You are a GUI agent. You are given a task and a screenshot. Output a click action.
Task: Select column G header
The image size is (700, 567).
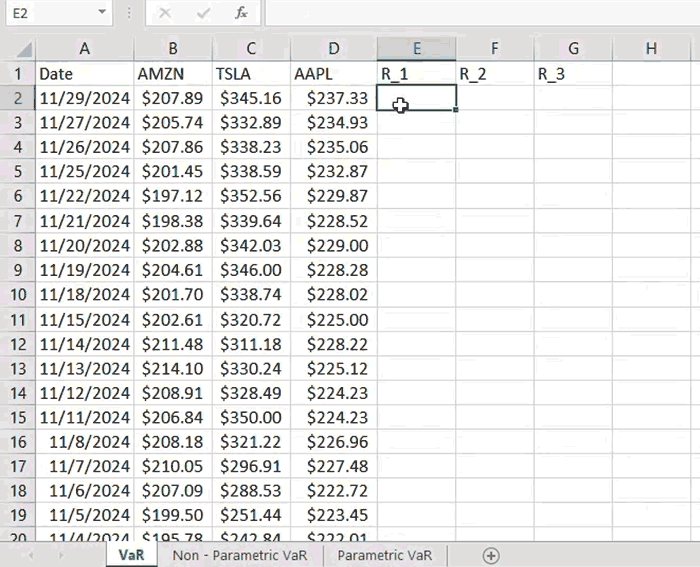[x=573, y=48]
